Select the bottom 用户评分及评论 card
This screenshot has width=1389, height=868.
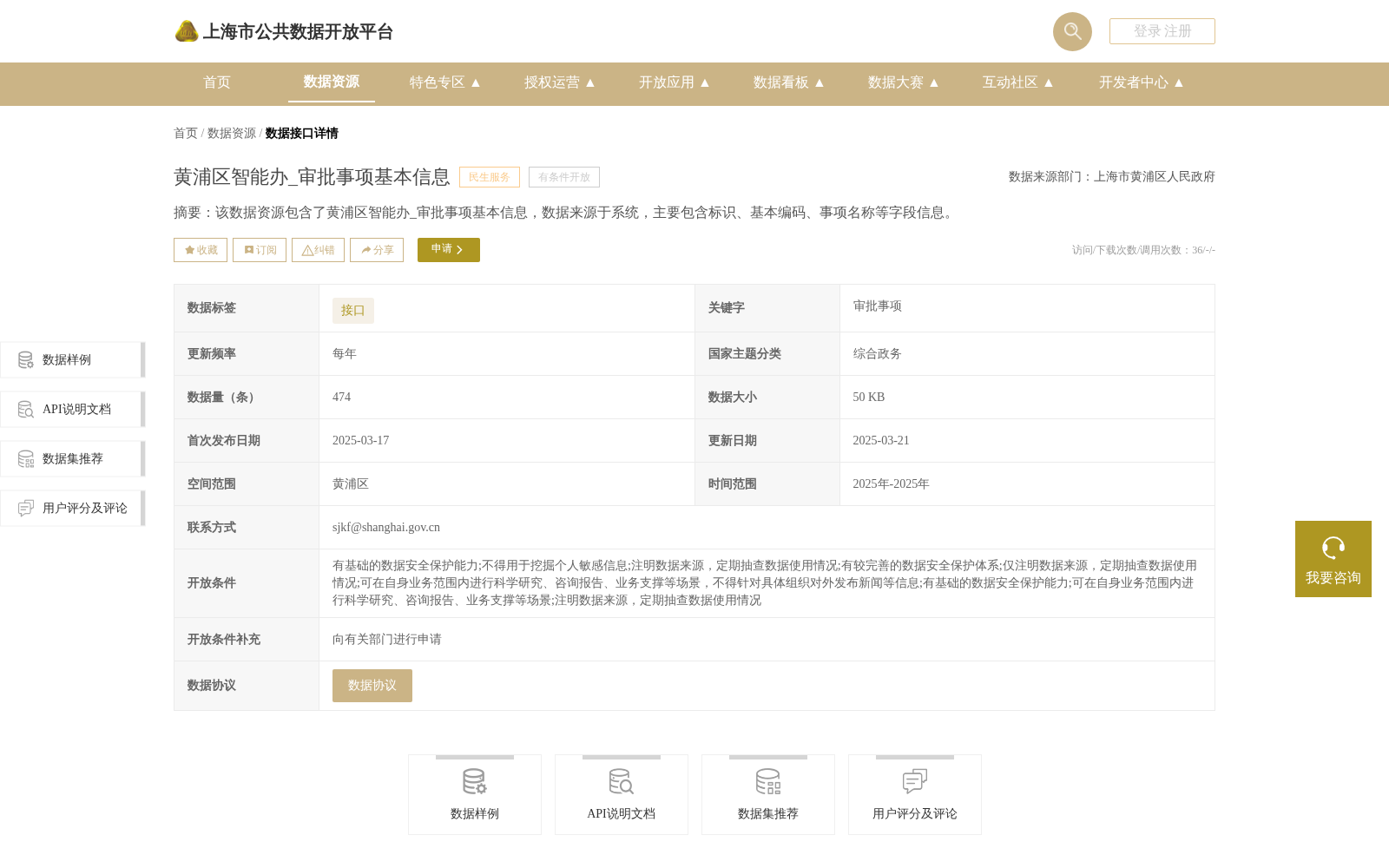[x=915, y=795]
